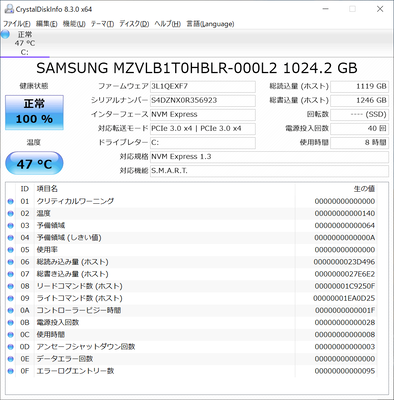Open the ディスク(D) menu

tap(134, 24)
